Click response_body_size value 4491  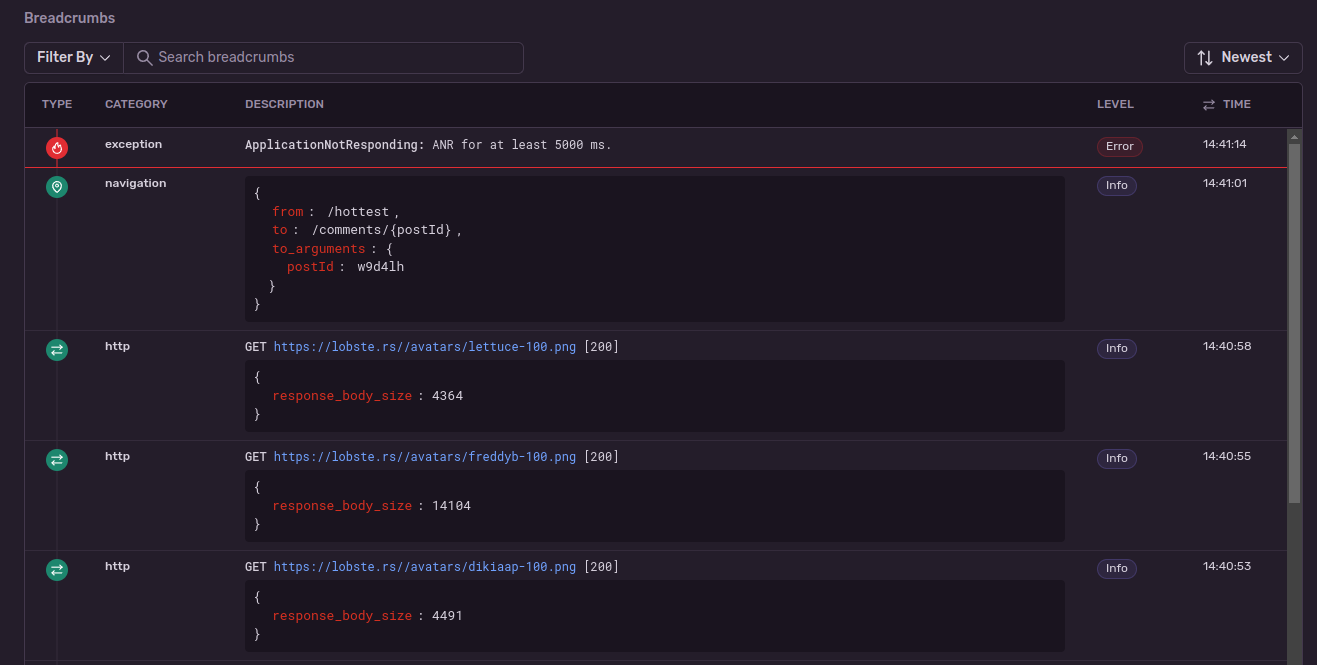[x=447, y=616]
